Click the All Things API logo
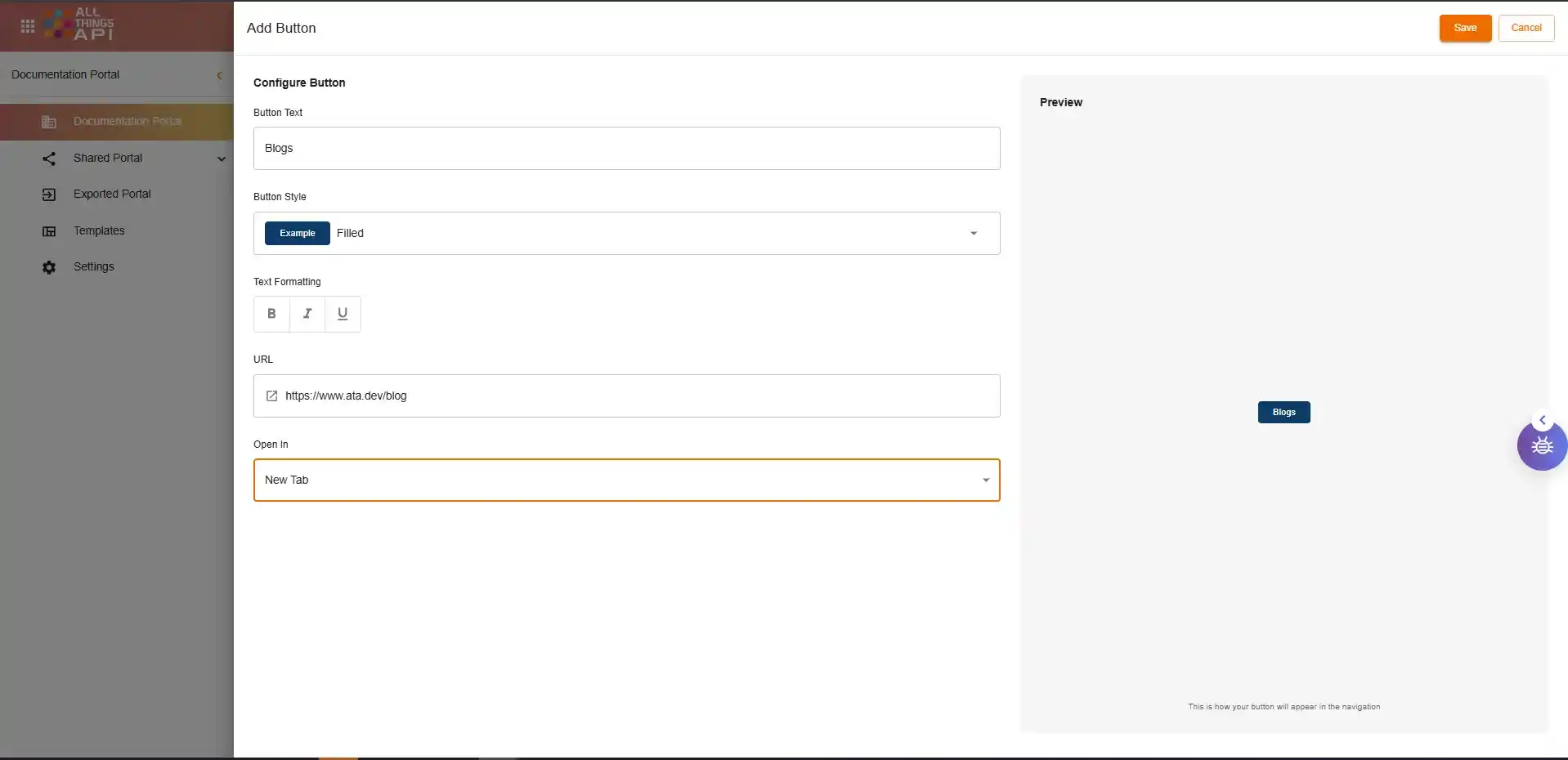 [80, 25]
